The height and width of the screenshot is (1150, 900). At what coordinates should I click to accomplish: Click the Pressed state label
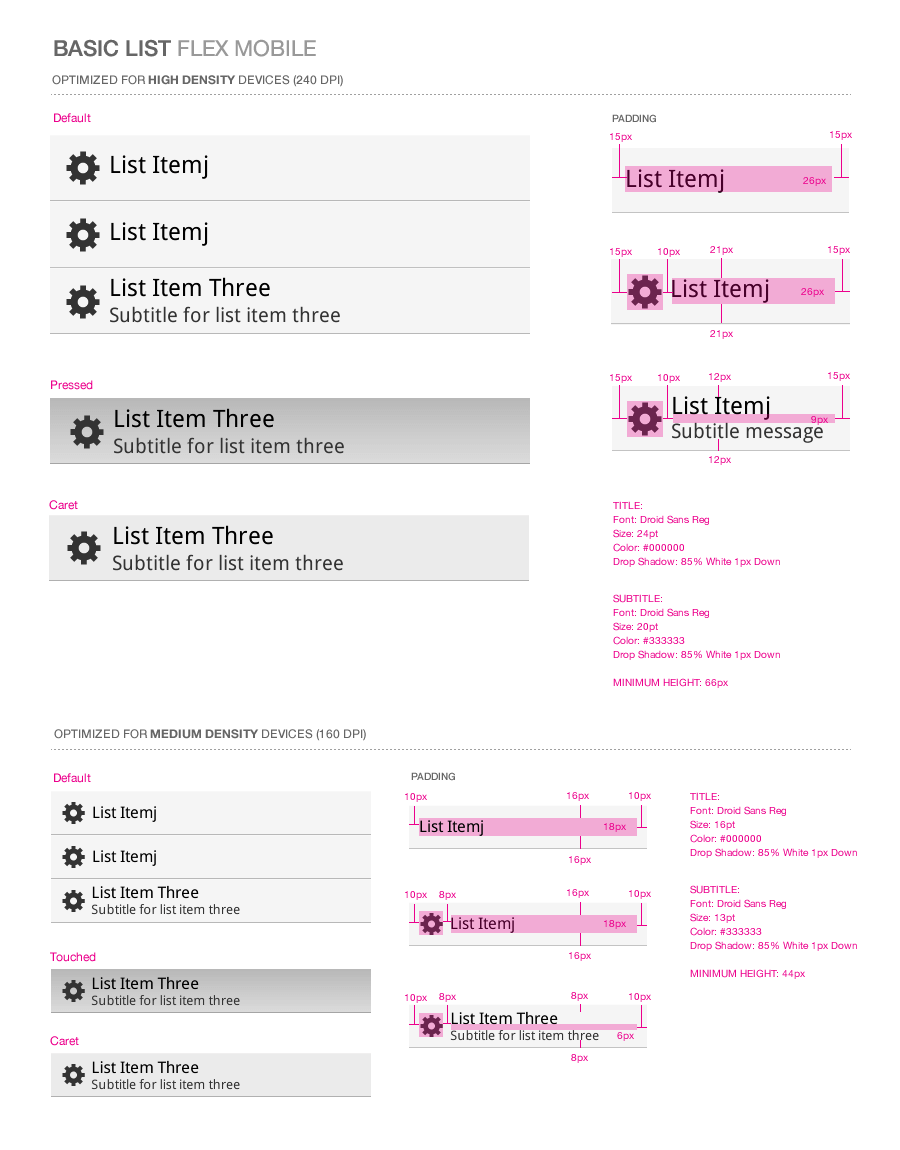(71, 385)
